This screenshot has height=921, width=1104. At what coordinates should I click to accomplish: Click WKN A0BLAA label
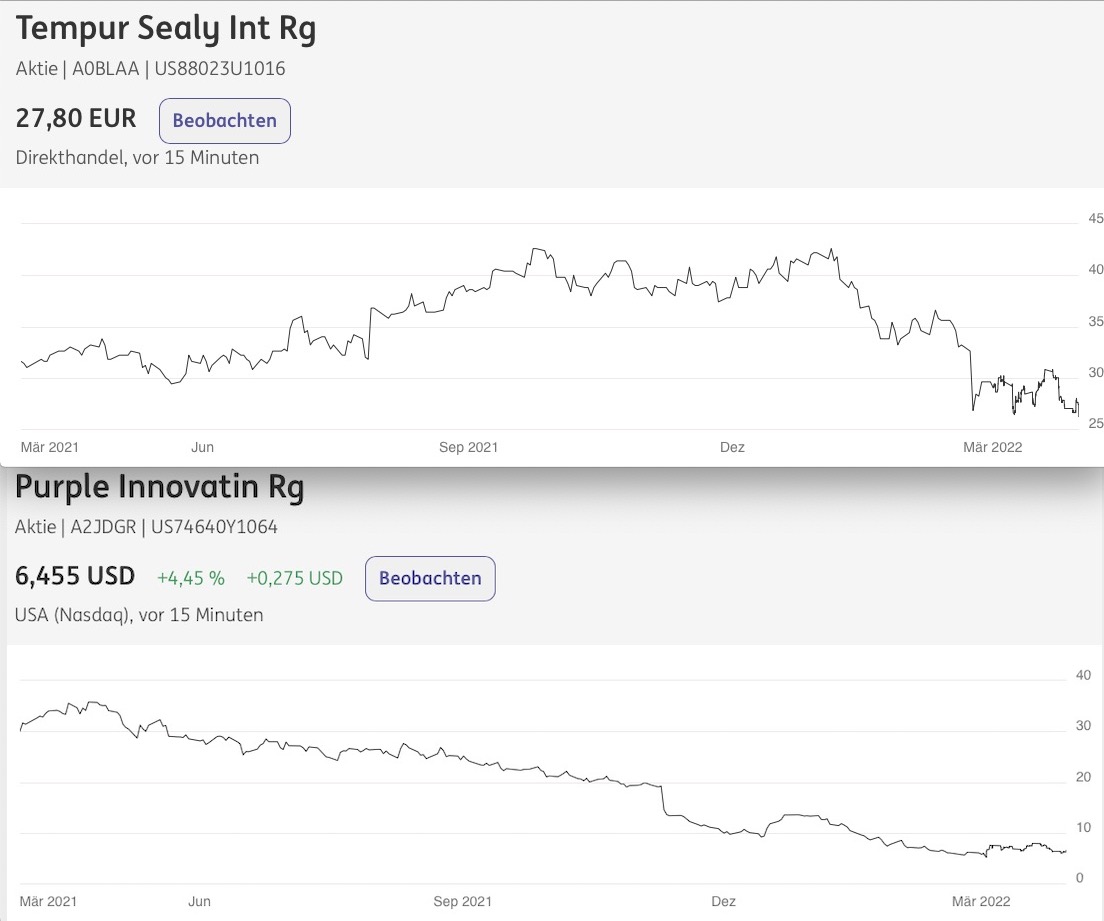(x=106, y=69)
